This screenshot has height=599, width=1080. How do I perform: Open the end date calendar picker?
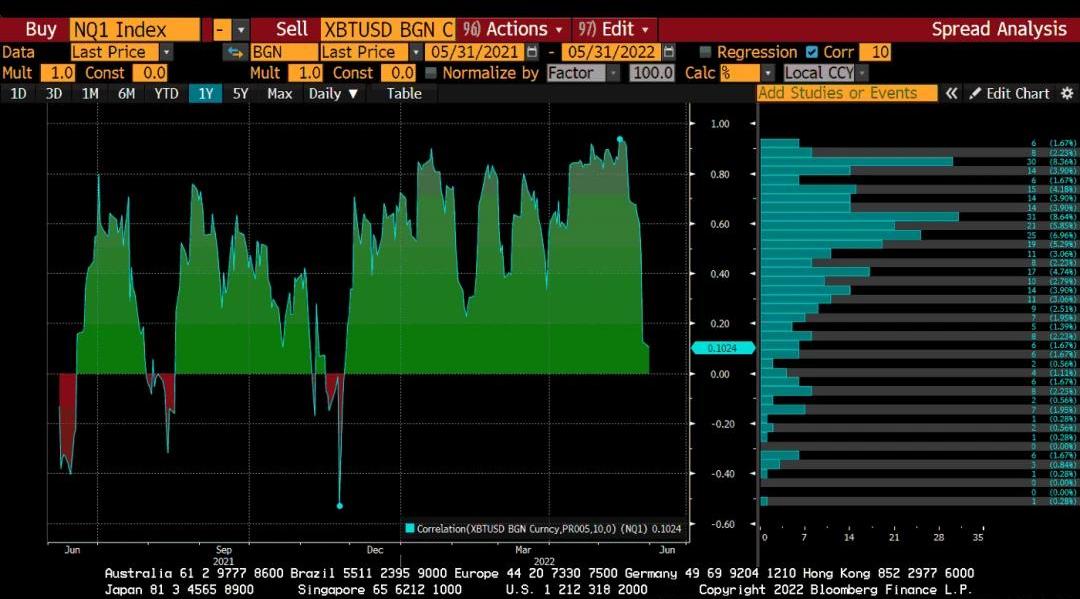(669, 52)
